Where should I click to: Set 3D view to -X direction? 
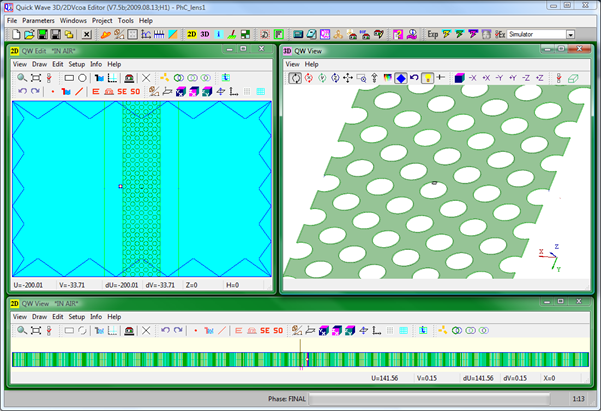(x=472, y=78)
